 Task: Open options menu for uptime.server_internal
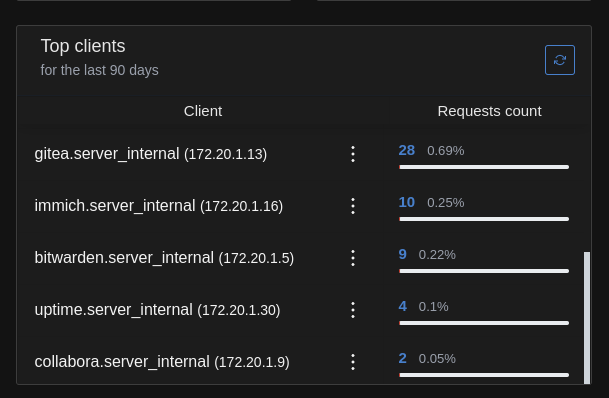(353, 310)
